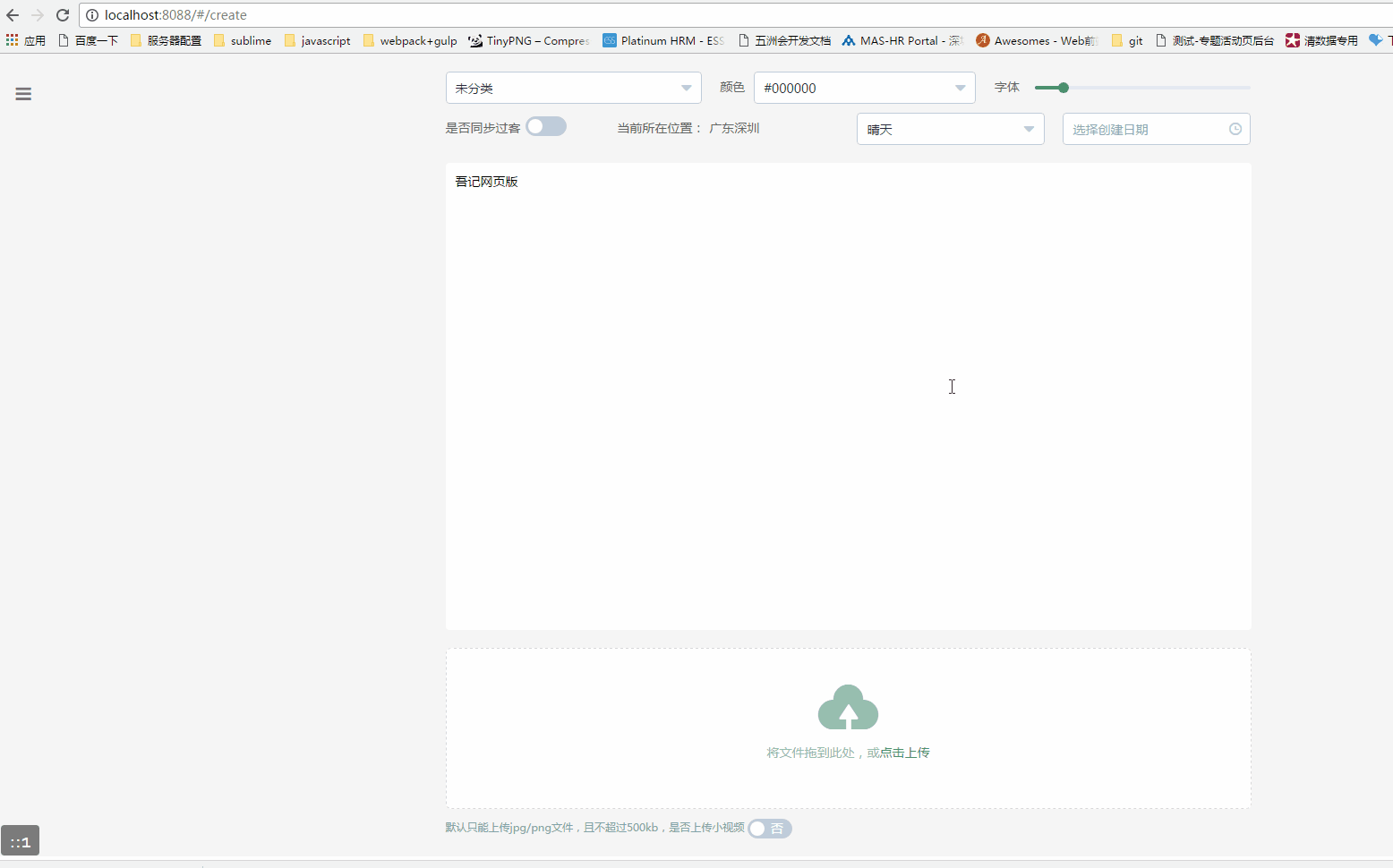
Task: Expand the weather dropdown showing 晴天
Action: point(949,129)
